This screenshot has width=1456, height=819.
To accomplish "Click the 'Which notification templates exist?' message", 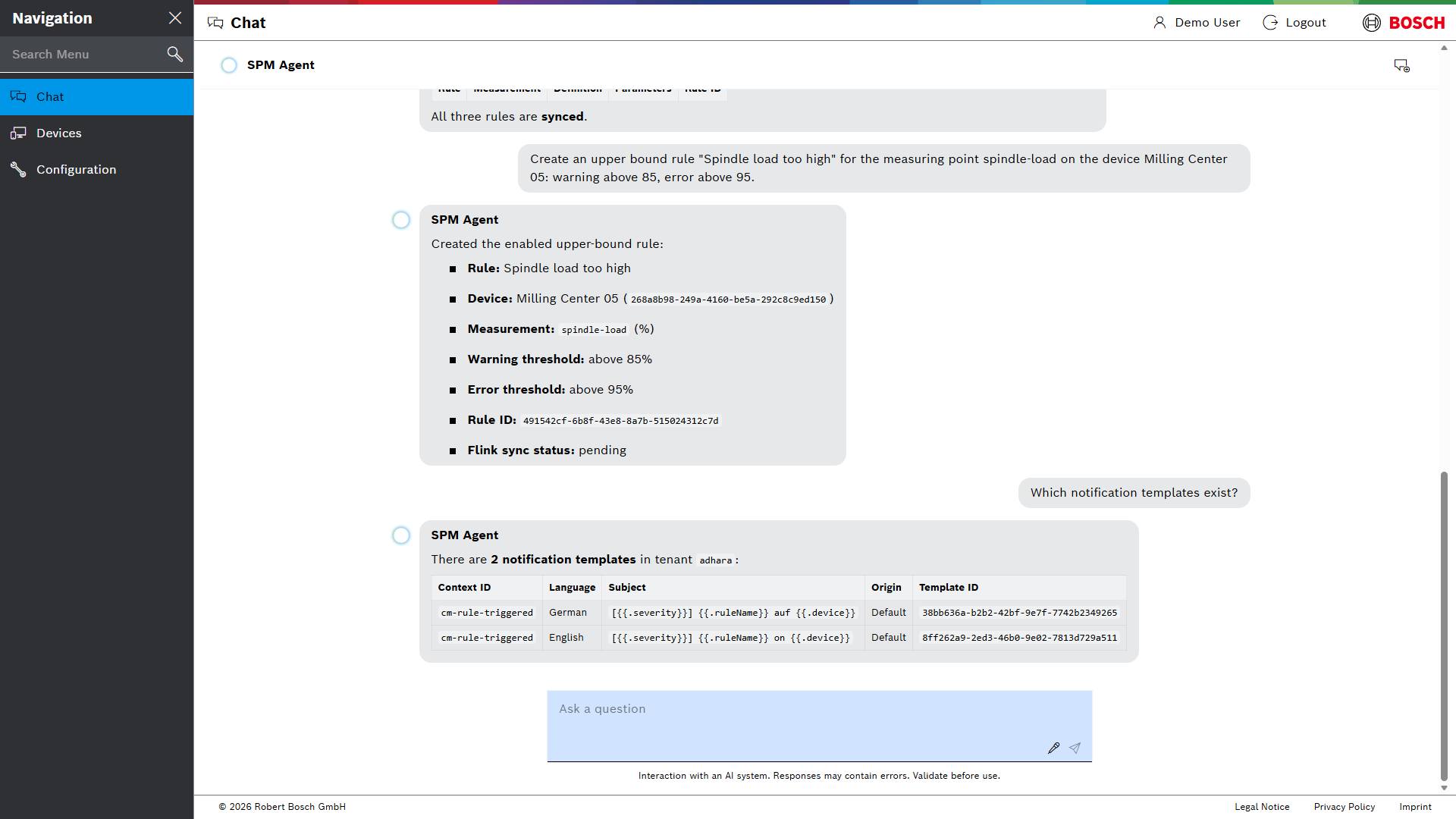I will pos(1134,493).
